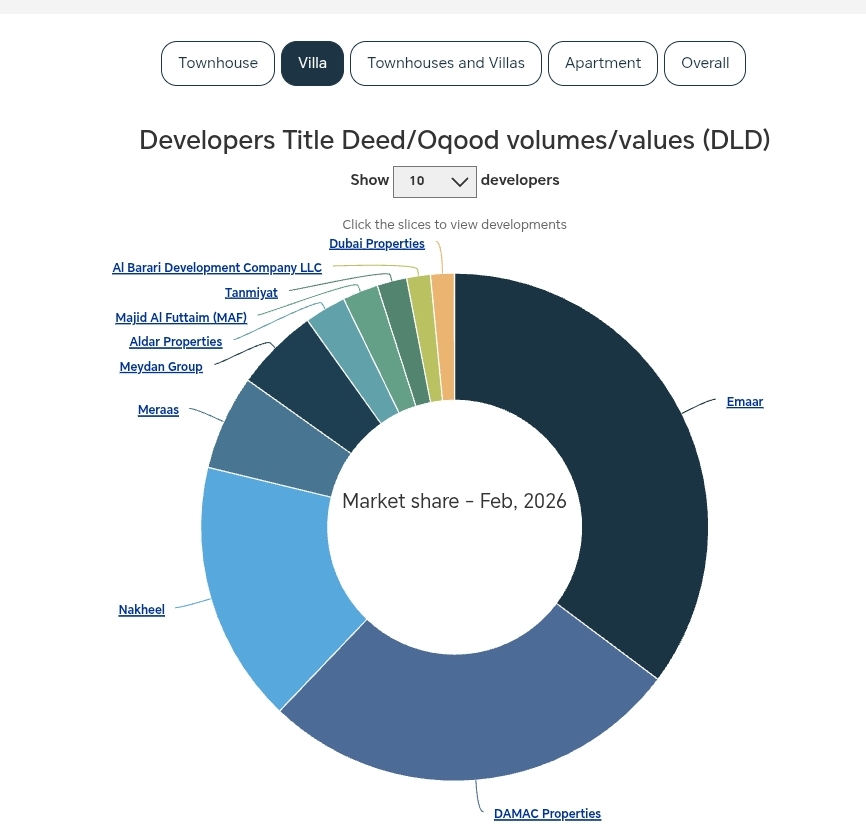
Task: Click the Tanmiyat link
Action: (251, 293)
